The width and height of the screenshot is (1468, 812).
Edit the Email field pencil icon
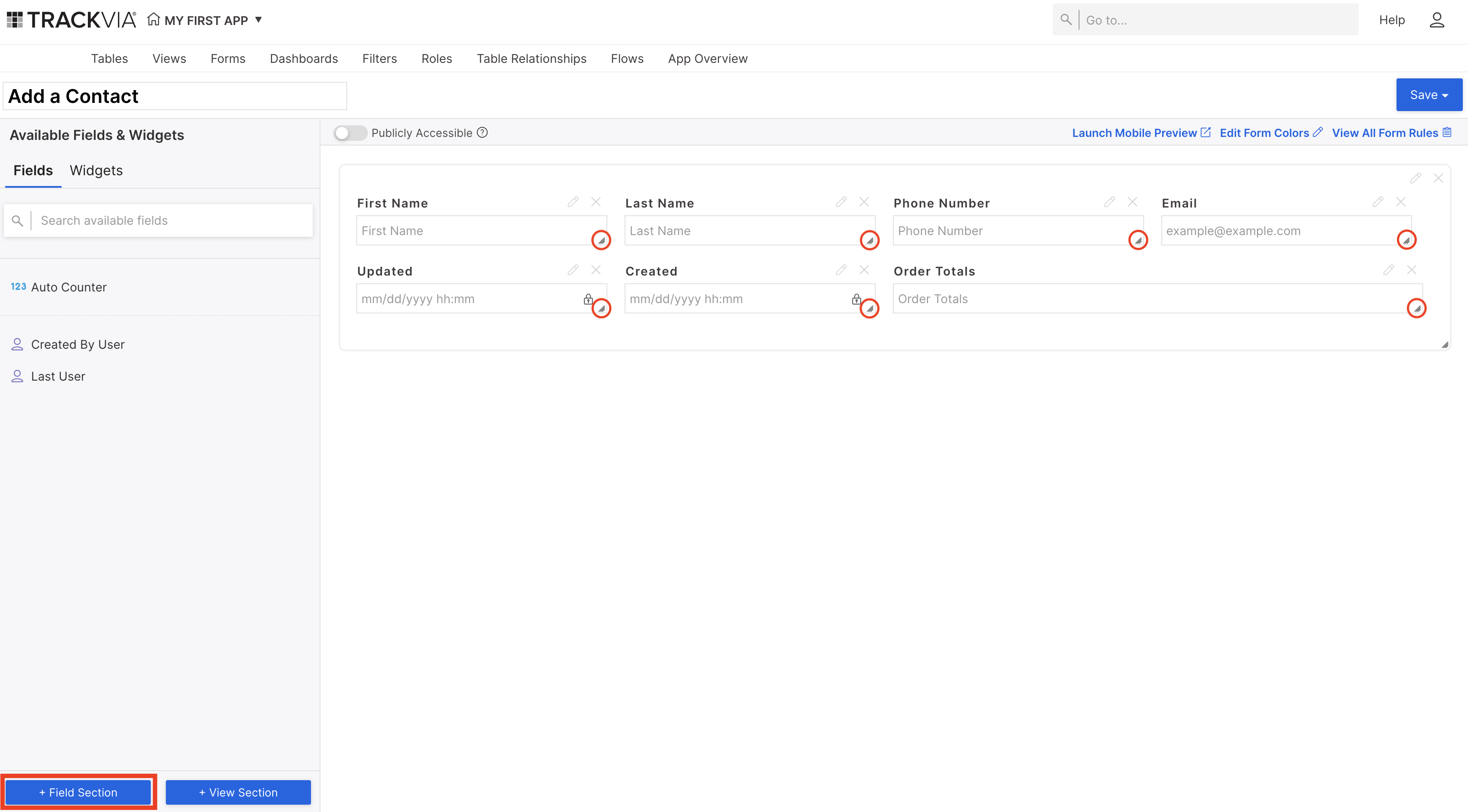[1378, 201]
